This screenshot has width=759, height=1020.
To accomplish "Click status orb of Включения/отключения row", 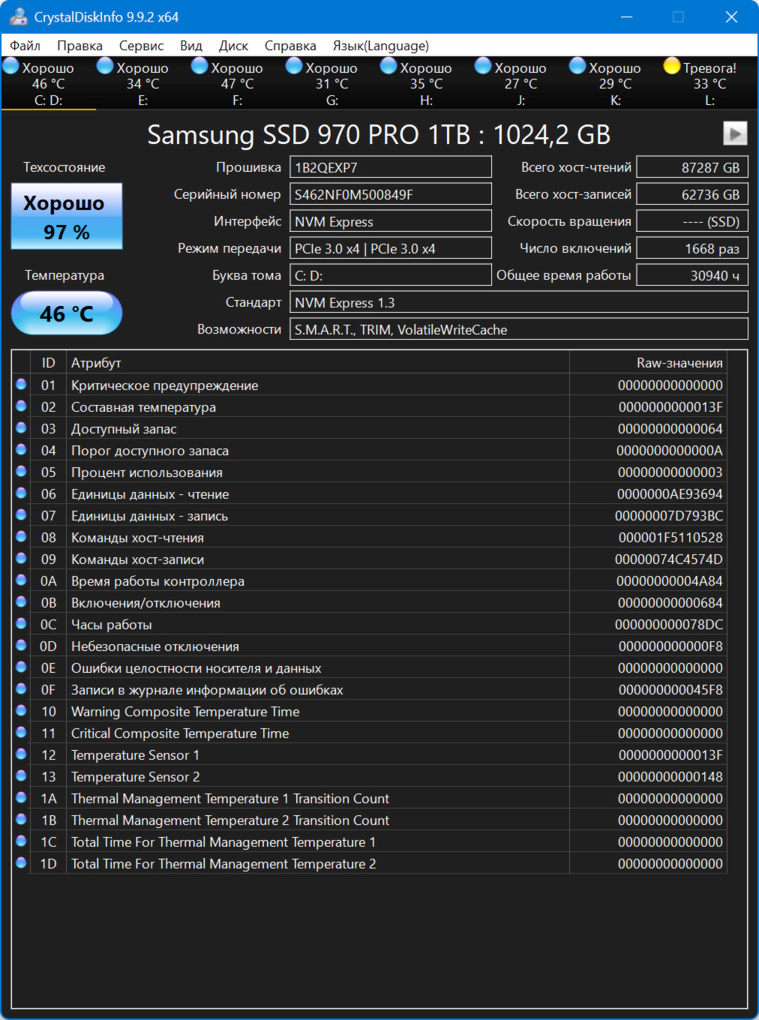I will pos(21,602).
